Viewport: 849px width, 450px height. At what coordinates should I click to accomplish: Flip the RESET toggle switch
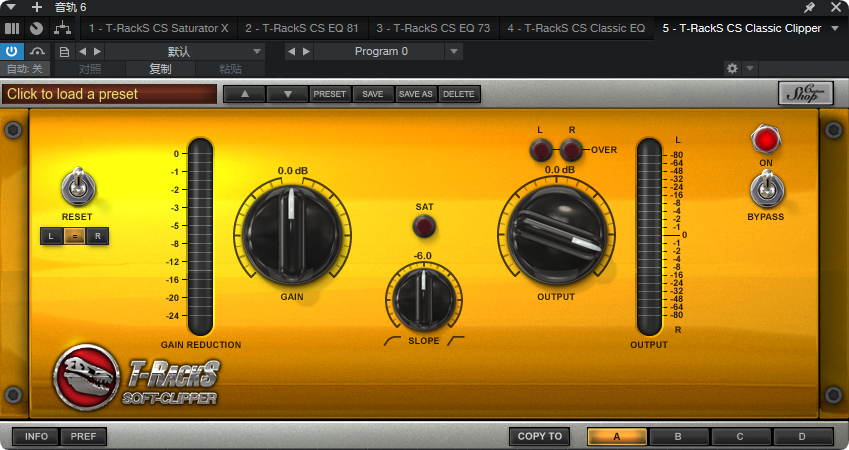coord(79,186)
